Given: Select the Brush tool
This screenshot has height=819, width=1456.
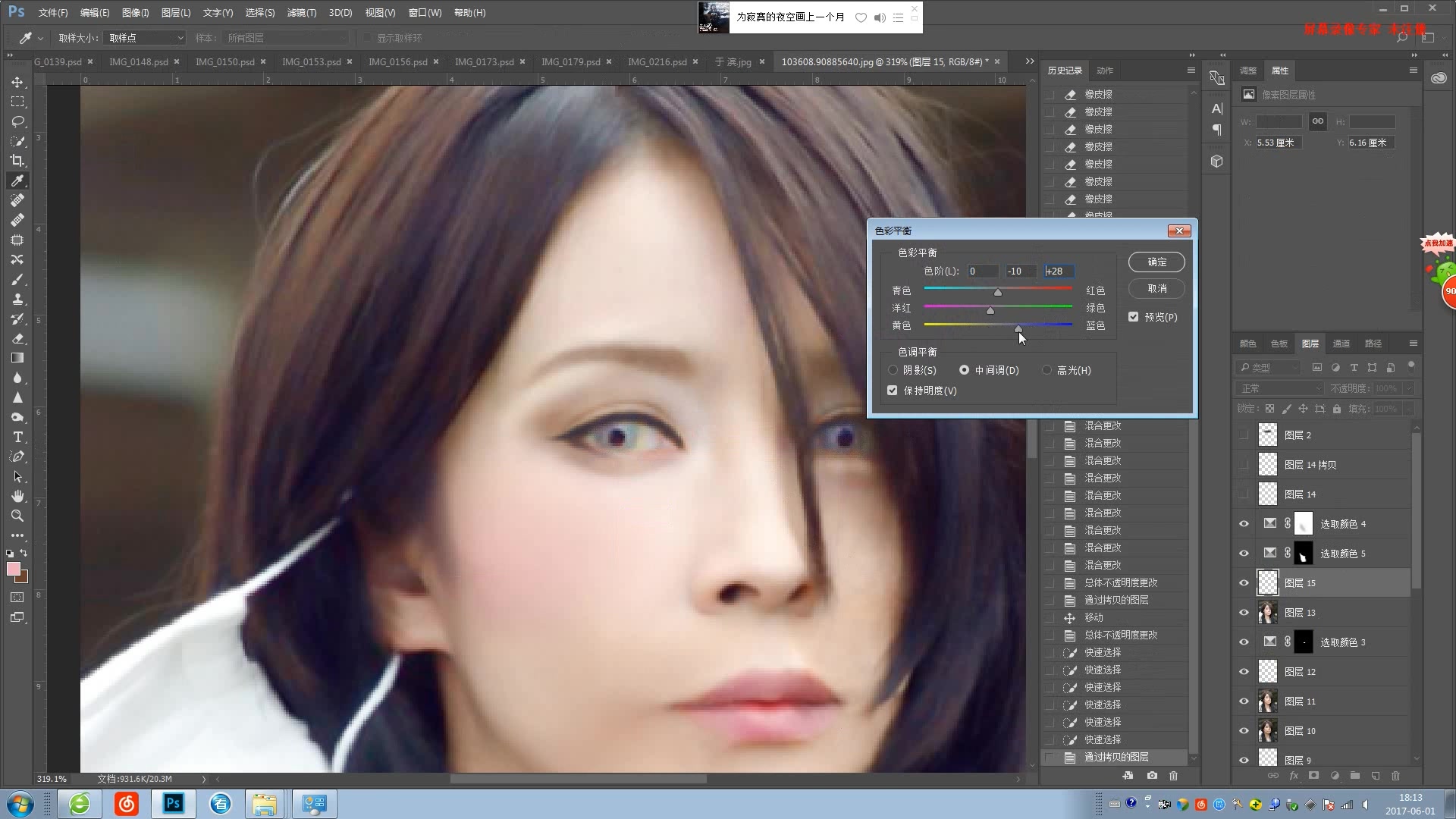Looking at the screenshot, I should [17, 279].
